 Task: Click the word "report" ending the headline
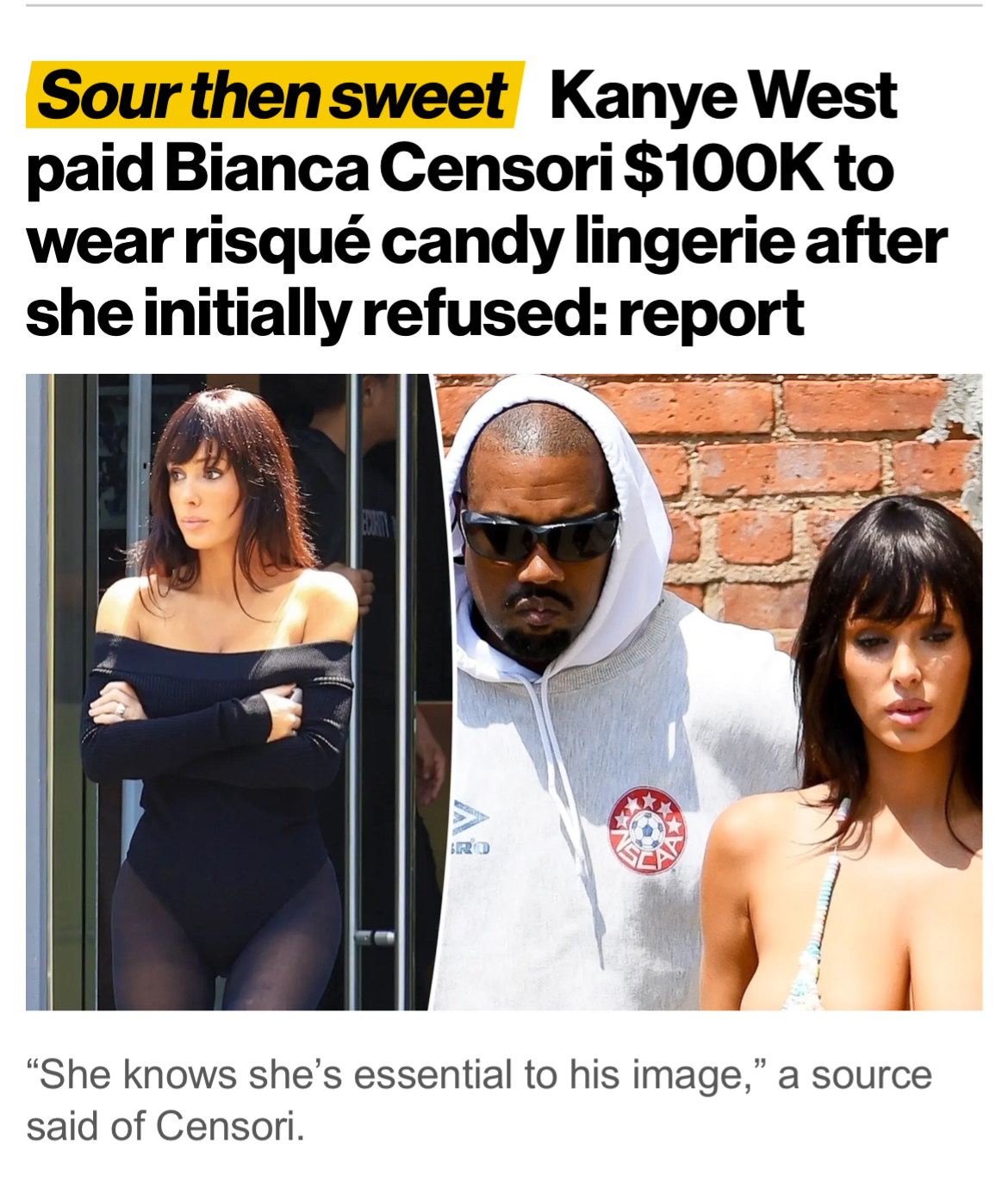712,314
